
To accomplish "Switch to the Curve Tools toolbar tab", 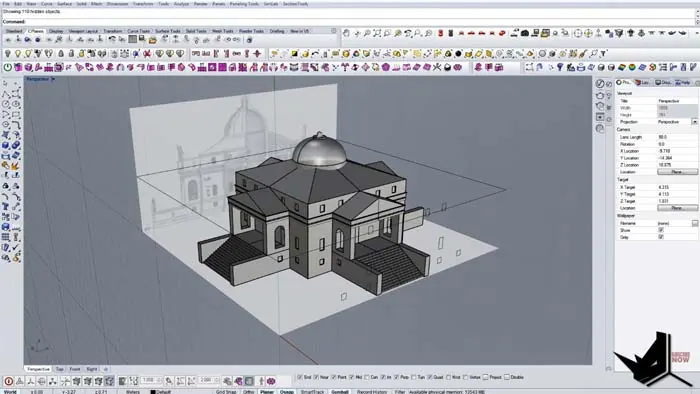I will click(x=138, y=31).
